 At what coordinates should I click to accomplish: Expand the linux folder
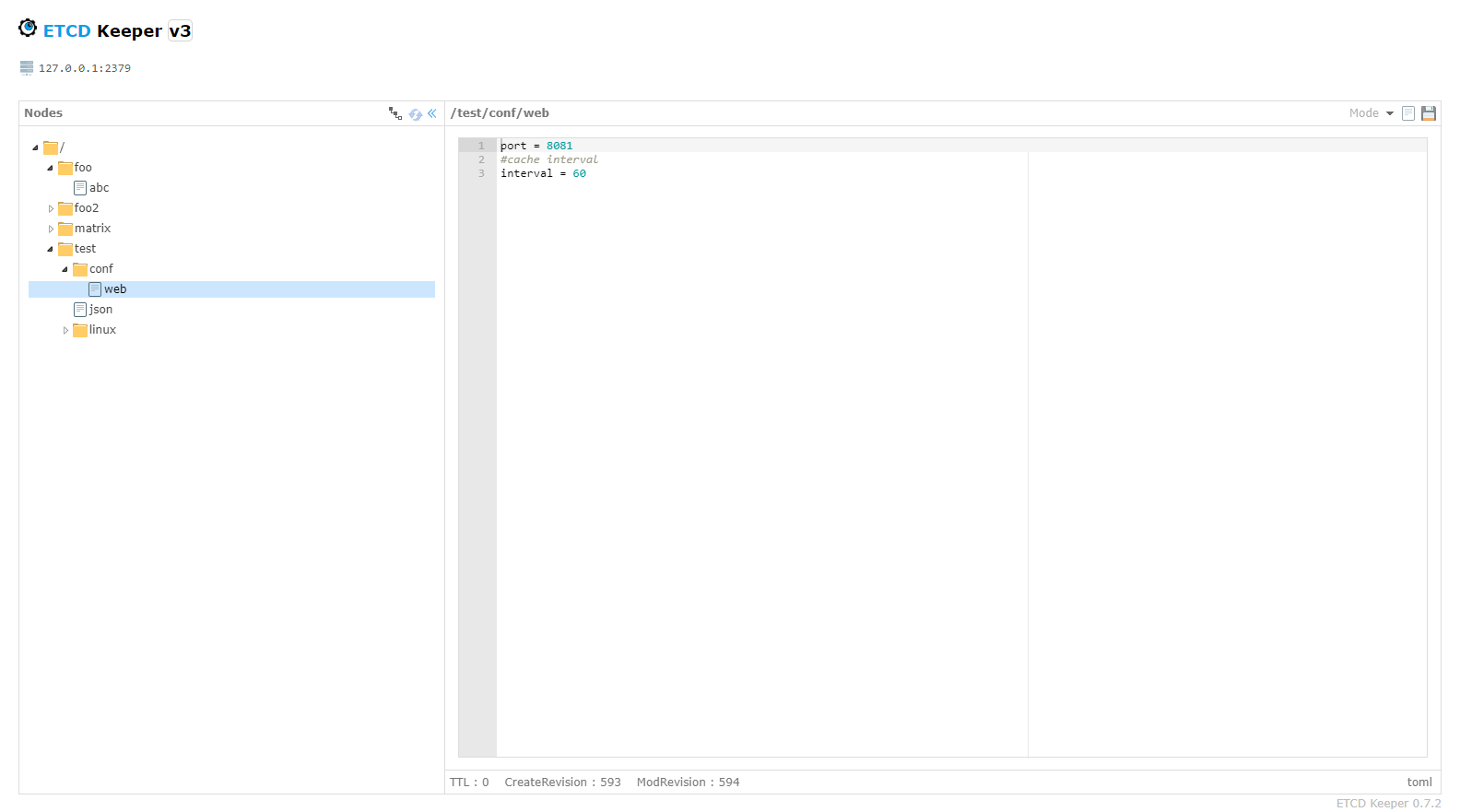pyautogui.click(x=65, y=331)
